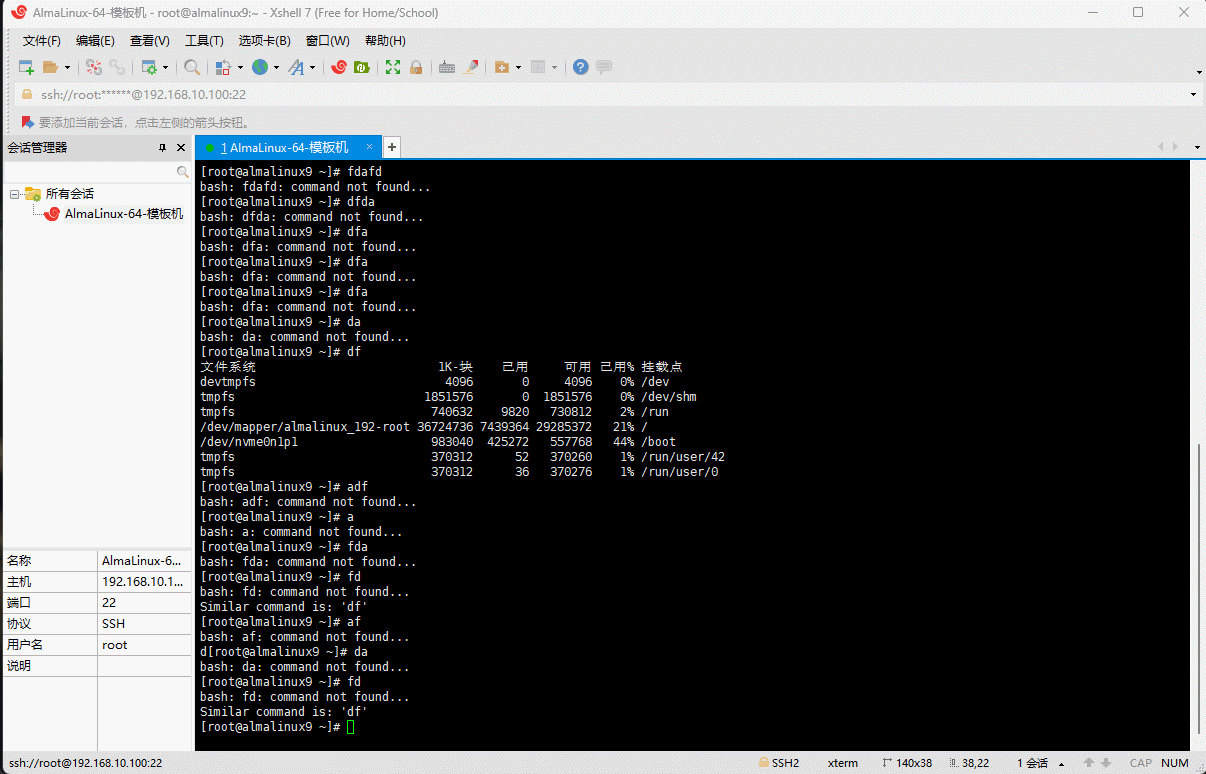Viewport: 1206px width, 774px height.
Task: Open Help via blue question mark icon
Action: click(580, 67)
